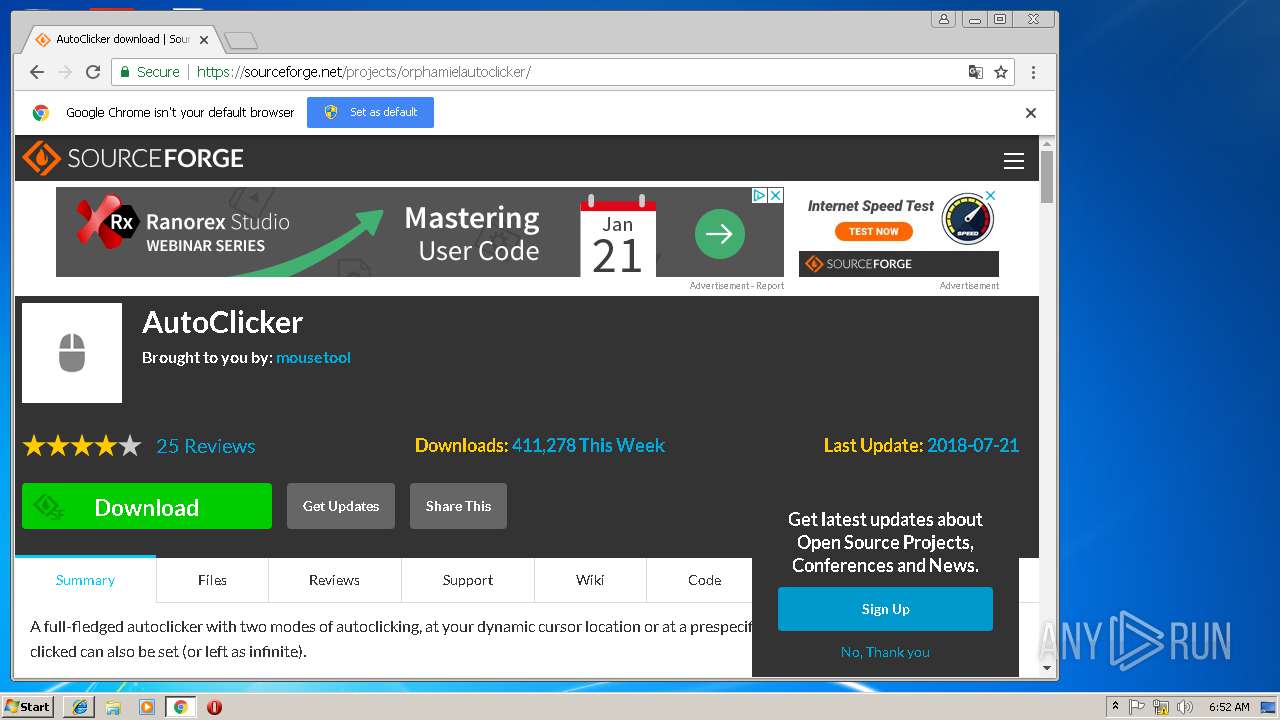
Task: Launch Internet Explorer from taskbar
Action: 79,707
